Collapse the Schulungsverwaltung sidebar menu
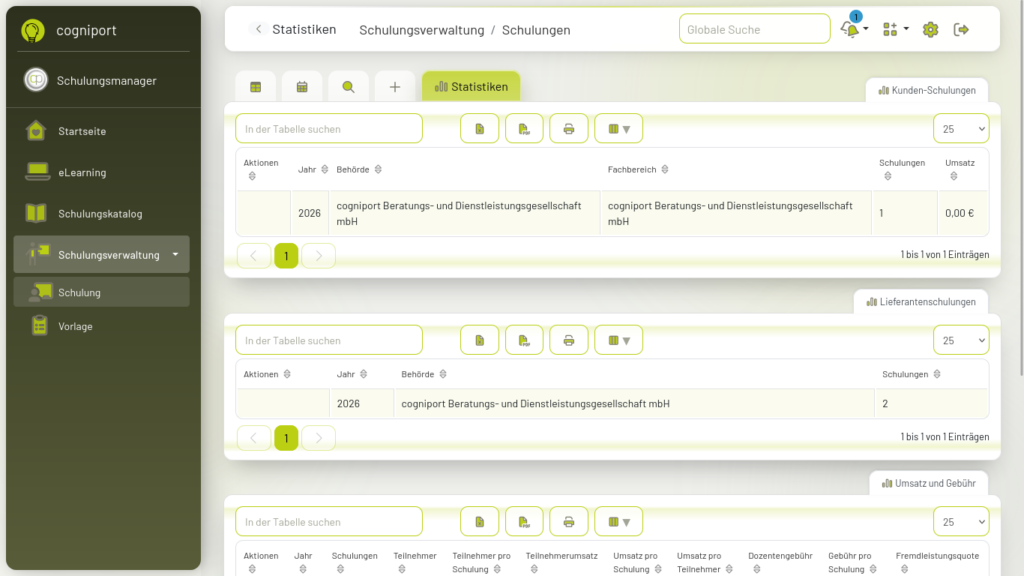Viewport: 1024px width, 576px height. tap(101, 255)
